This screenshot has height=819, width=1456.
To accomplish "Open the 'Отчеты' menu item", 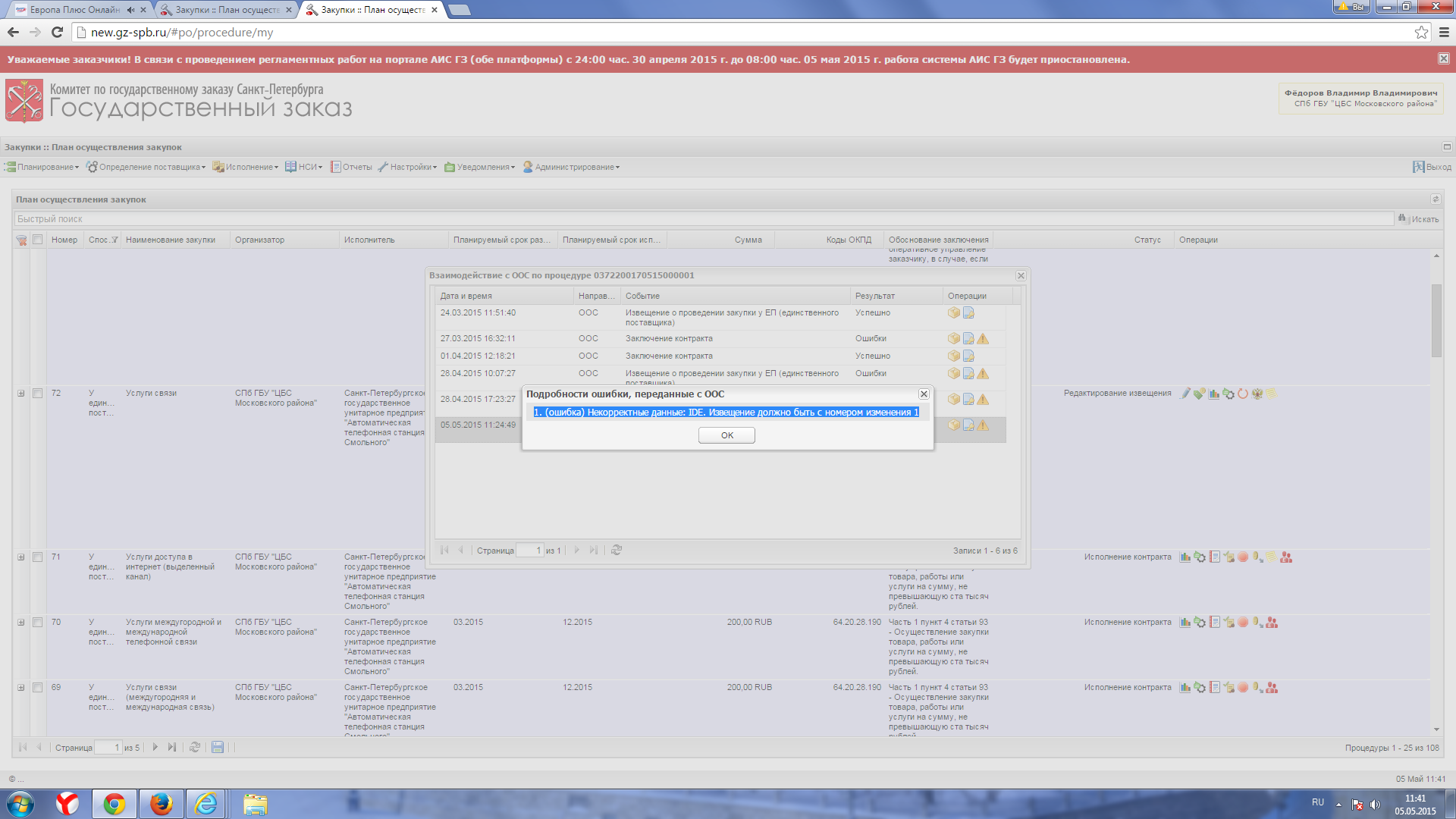I will (x=351, y=168).
